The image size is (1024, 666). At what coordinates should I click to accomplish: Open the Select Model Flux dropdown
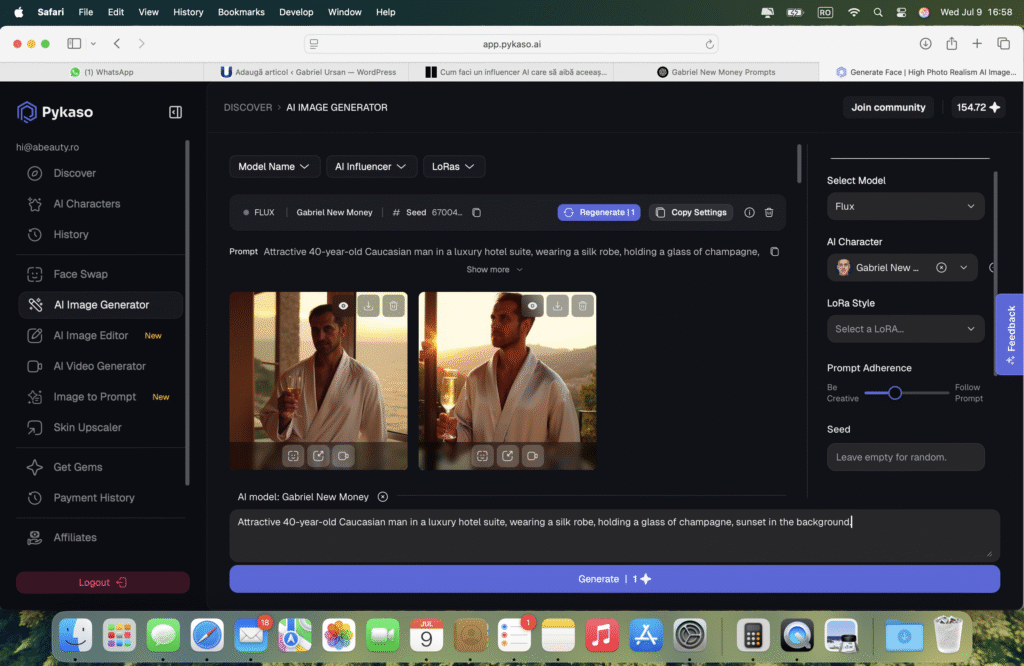click(x=905, y=206)
